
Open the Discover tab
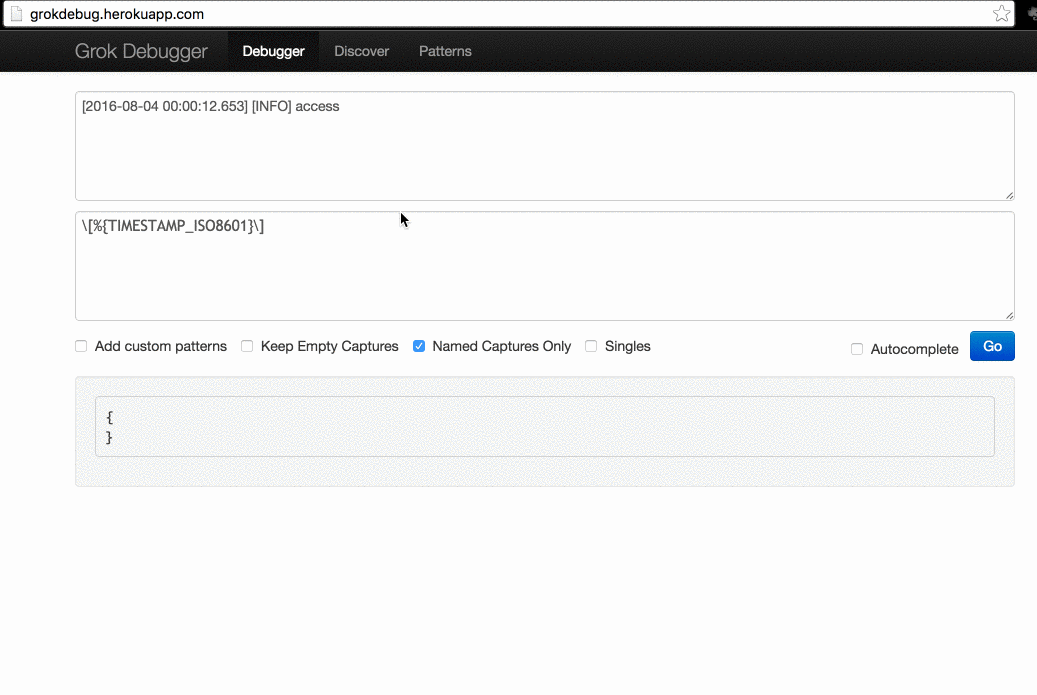point(362,51)
